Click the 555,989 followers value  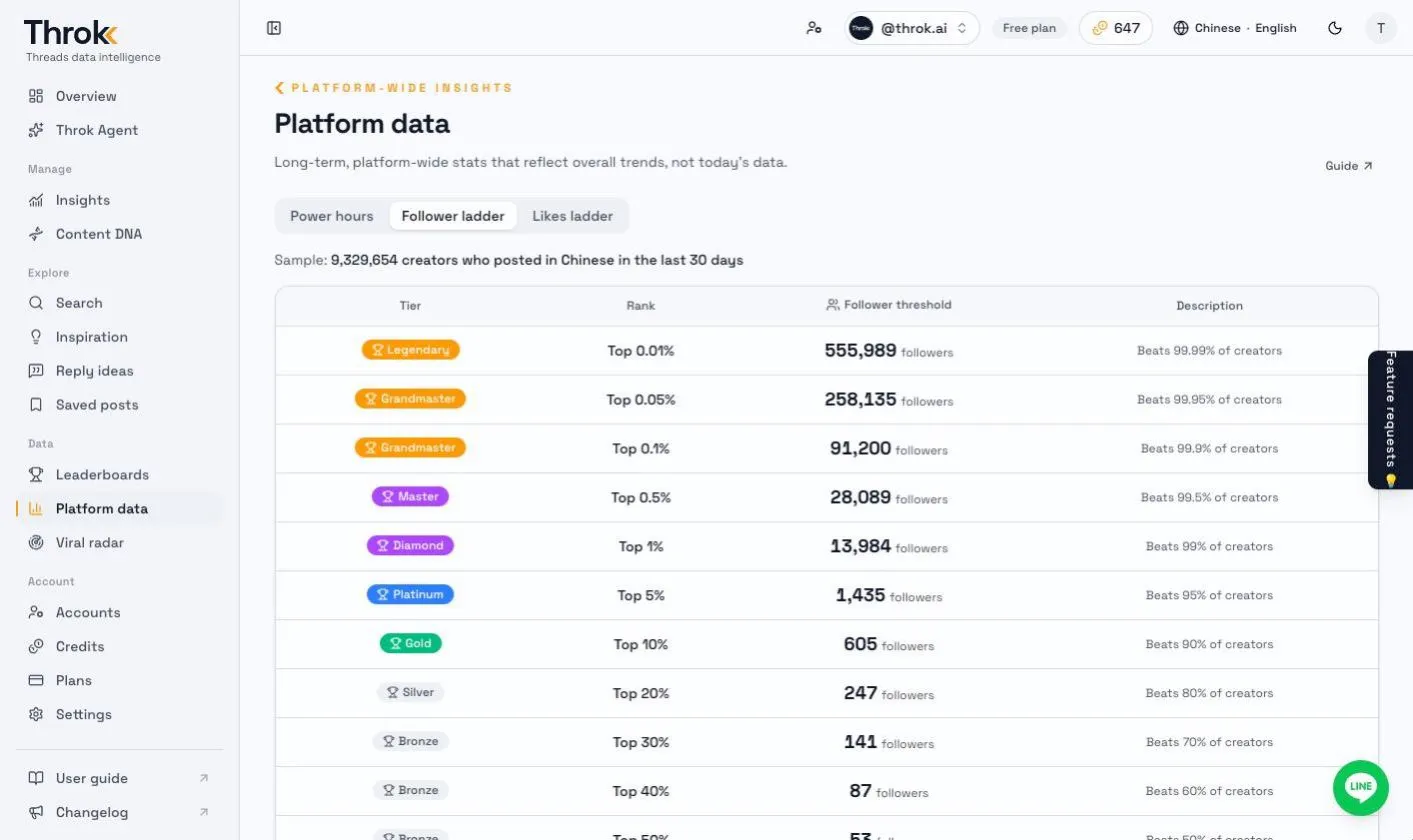point(889,351)
